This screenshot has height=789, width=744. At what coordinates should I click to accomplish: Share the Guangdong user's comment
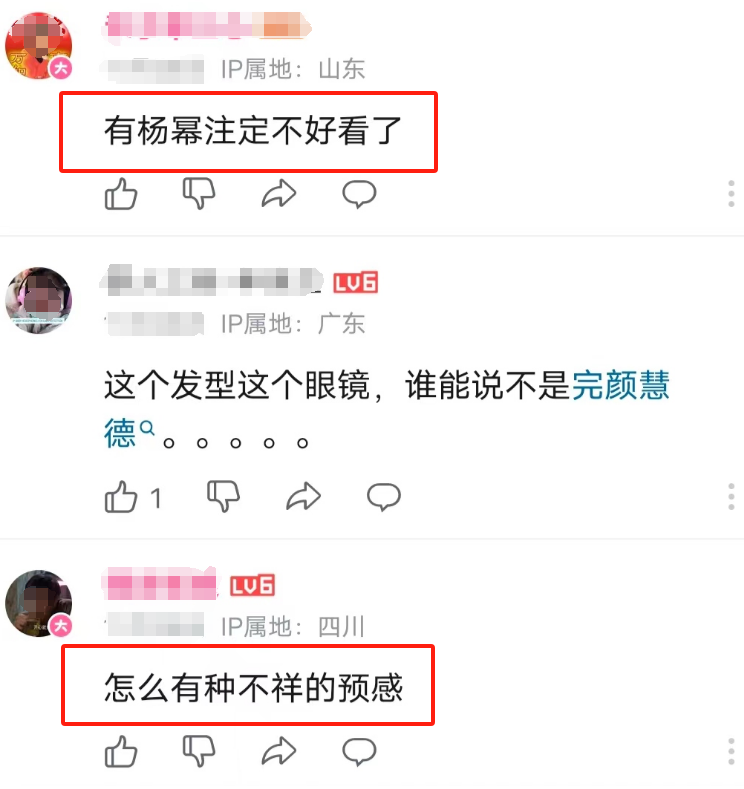point(303,497)
